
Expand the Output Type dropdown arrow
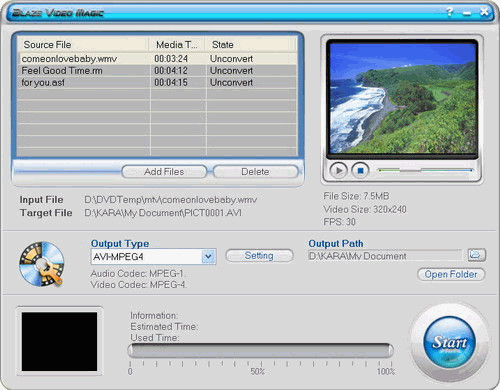(208, 257)
